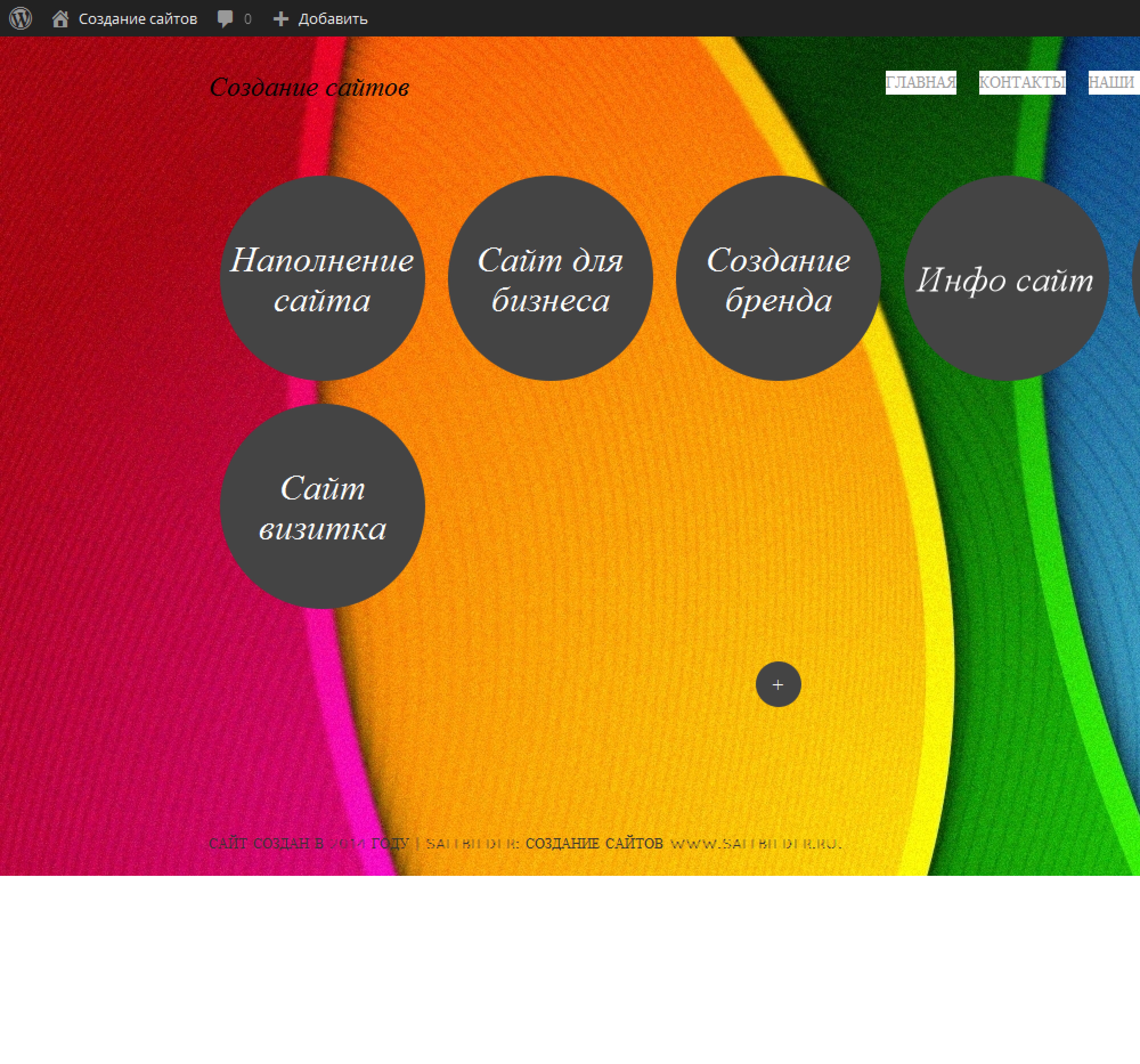Open the НАШИ navigation menu item
This screenshot has height=1064, width=1140.
click(x=1112, y=82)
